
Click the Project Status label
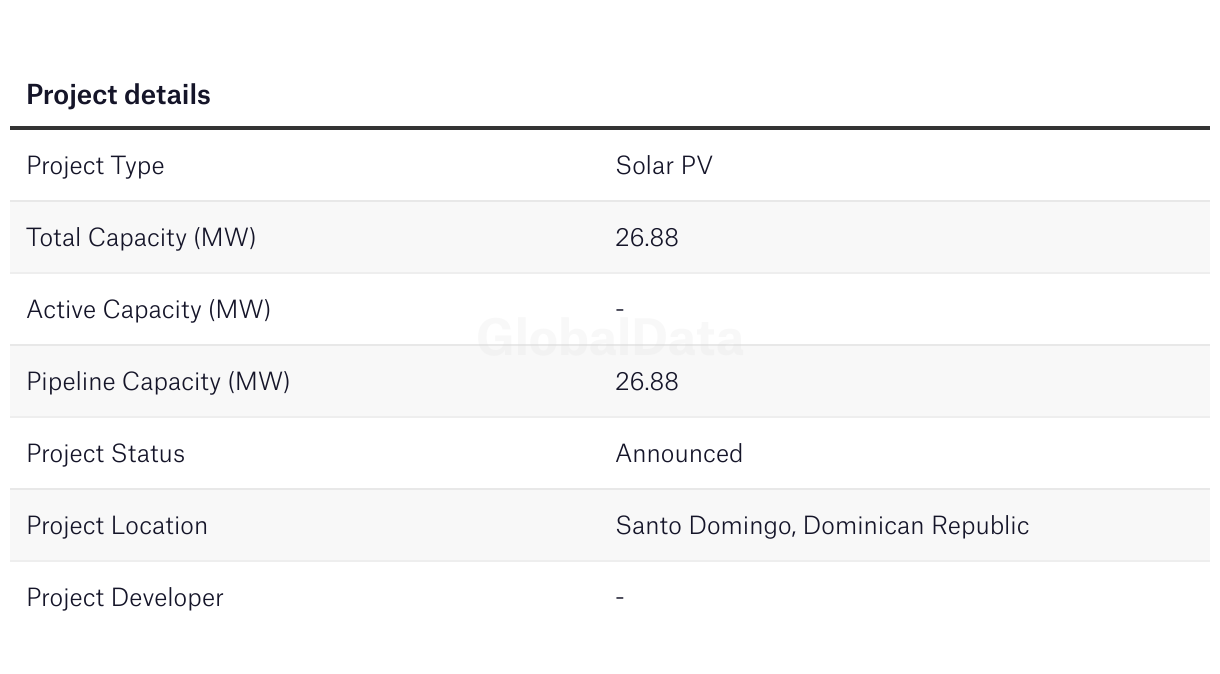pos(105,454)
